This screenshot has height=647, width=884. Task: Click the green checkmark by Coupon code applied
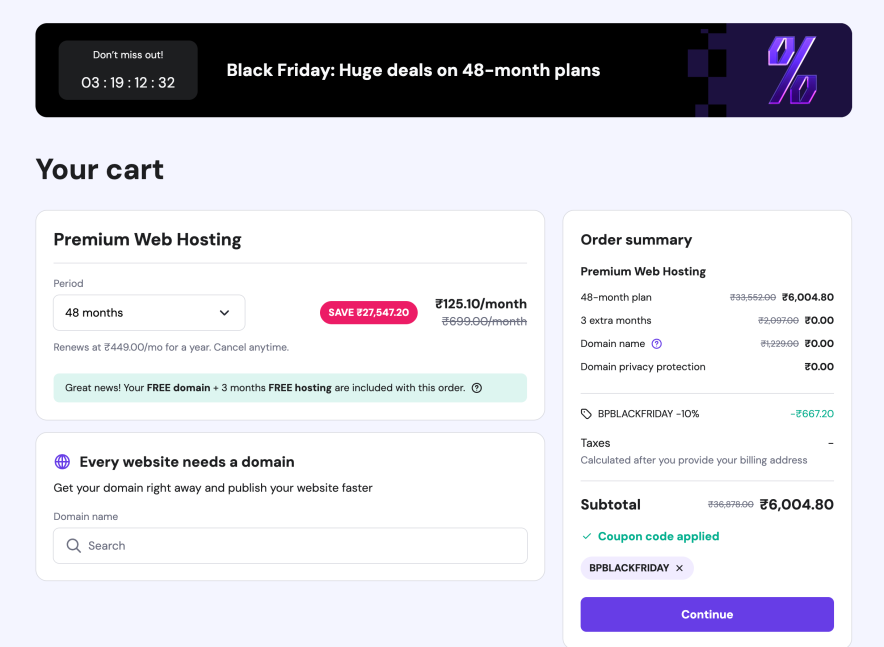587,537
